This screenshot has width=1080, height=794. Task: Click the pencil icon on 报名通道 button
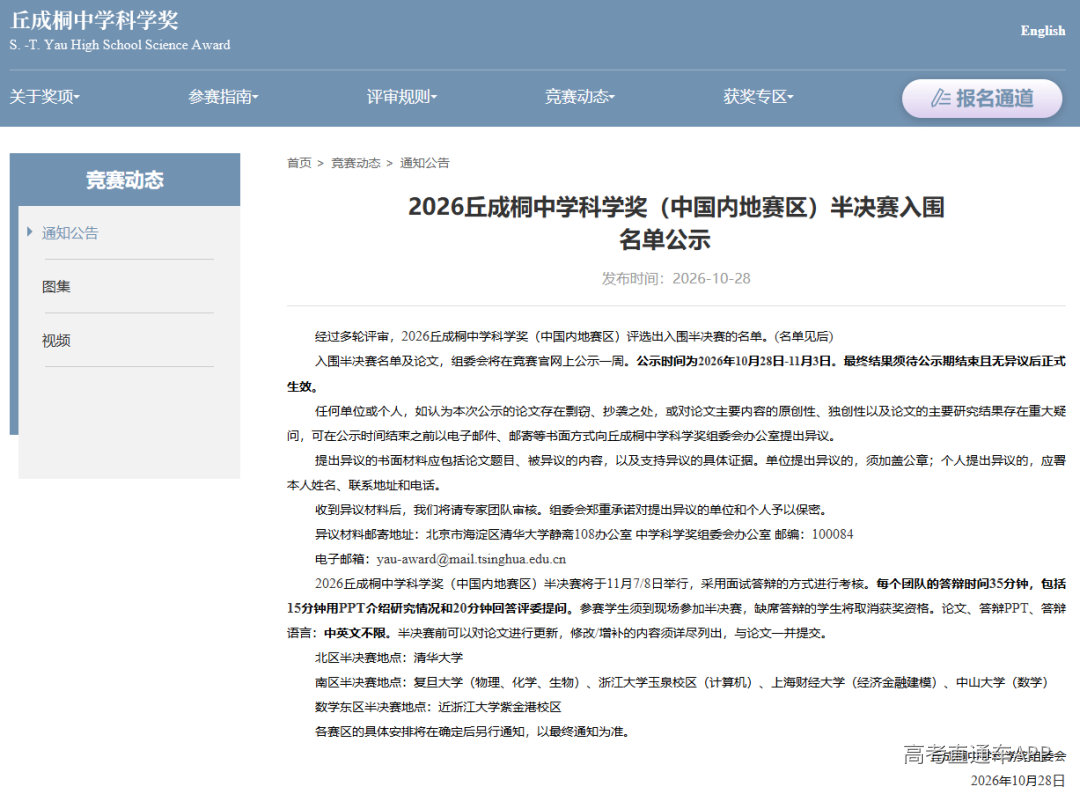pos(940,98)
